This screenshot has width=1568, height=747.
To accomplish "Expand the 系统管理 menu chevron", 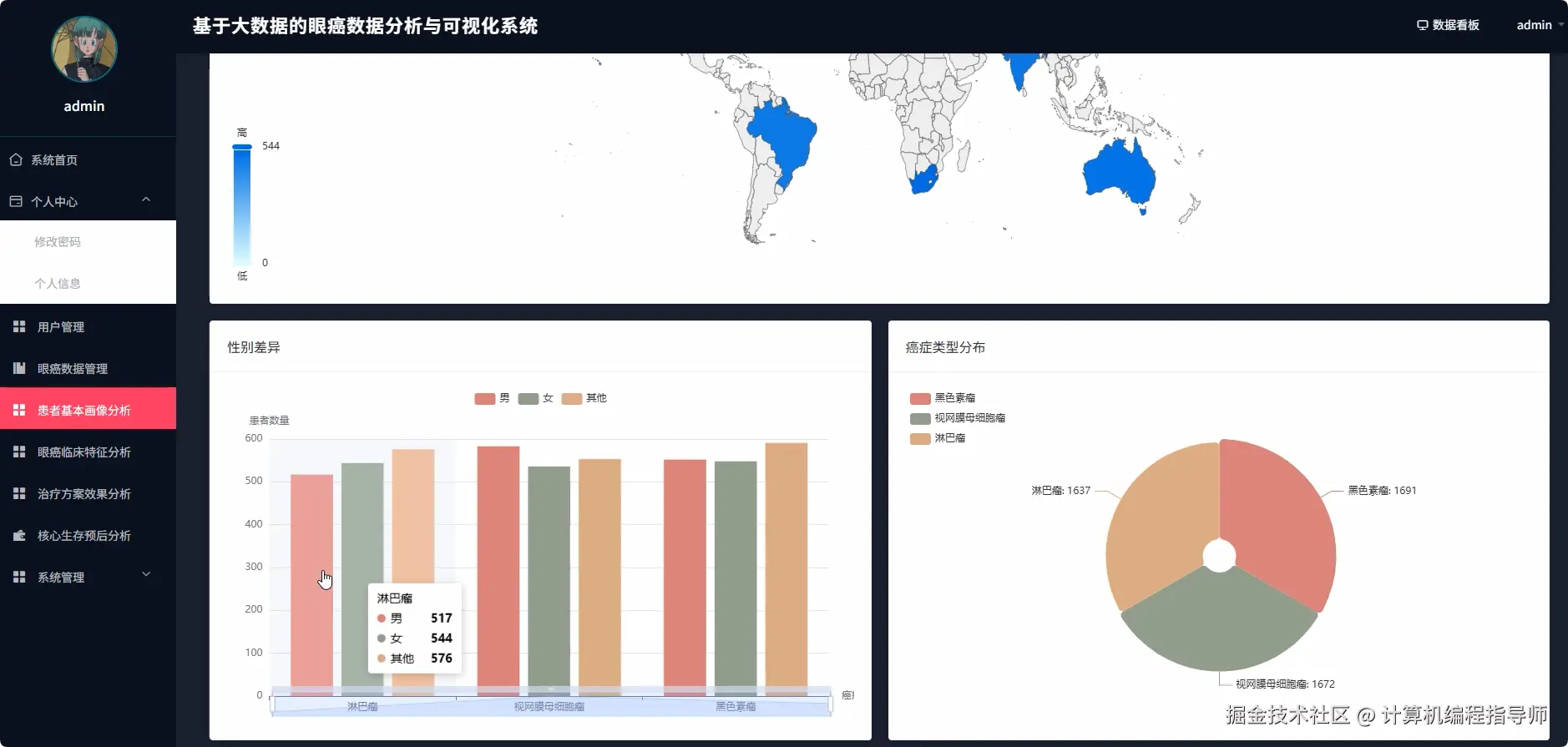I will 146,574.
